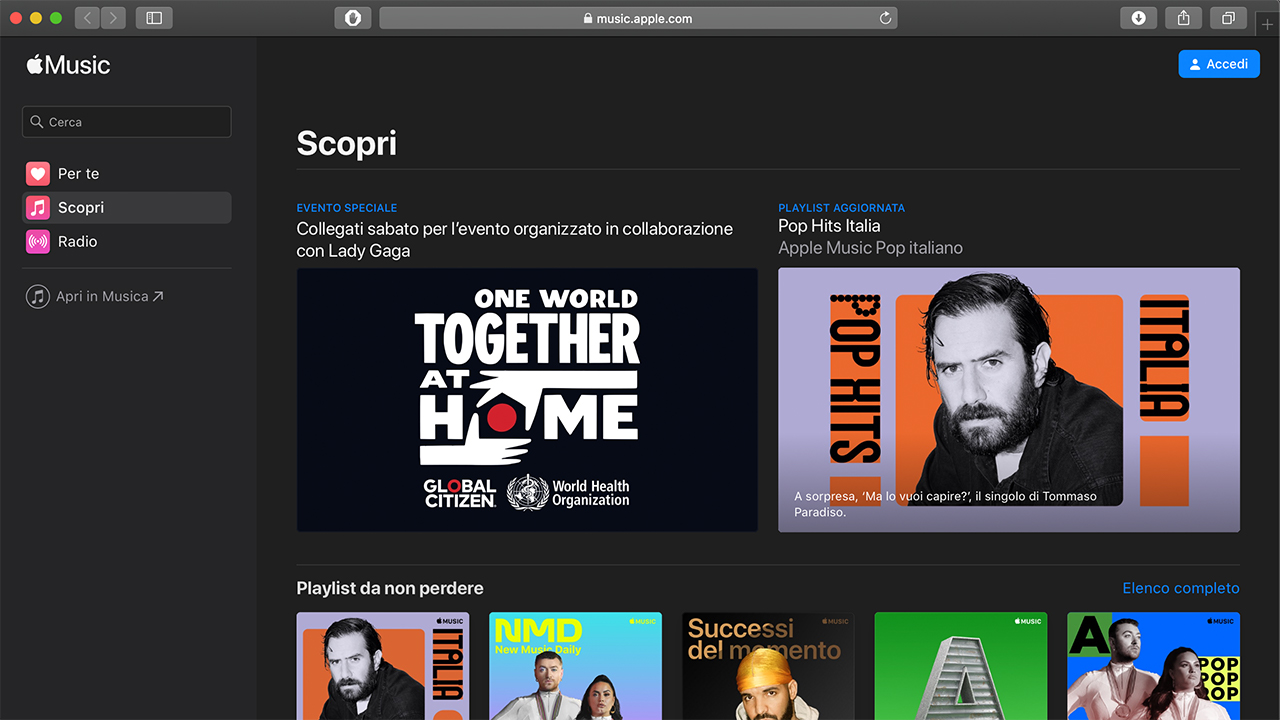Go back with Safari's back arrow
The image size is (1280, 720).
[87, 18]
